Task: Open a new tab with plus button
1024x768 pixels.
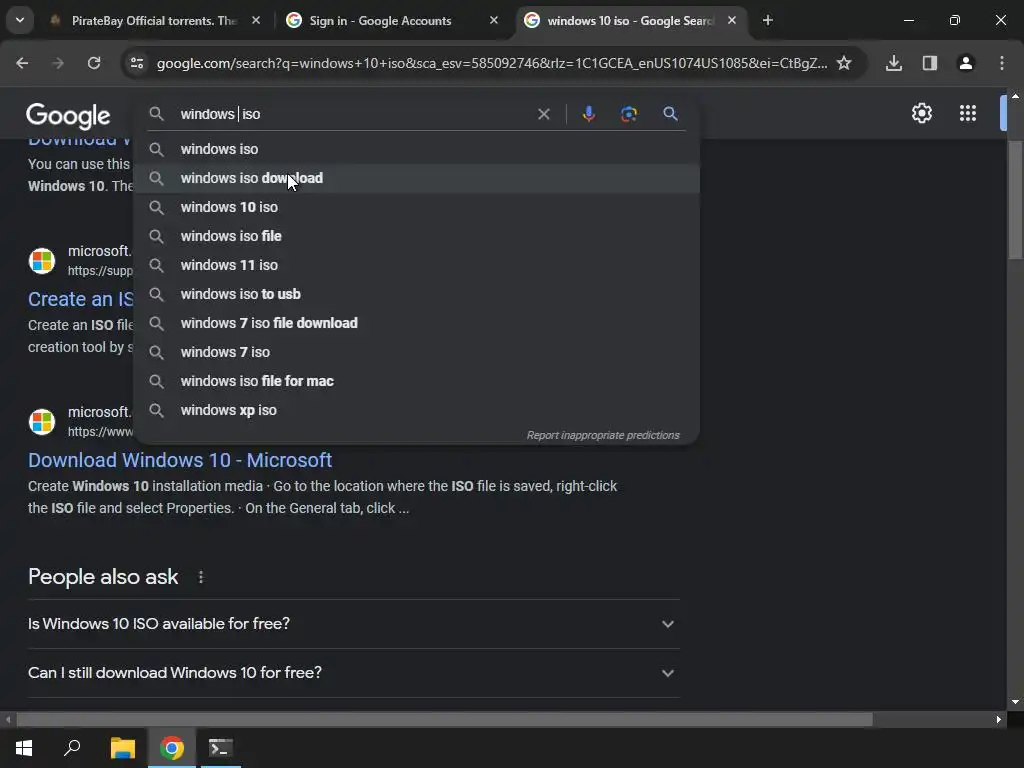Action: point(768,21)
